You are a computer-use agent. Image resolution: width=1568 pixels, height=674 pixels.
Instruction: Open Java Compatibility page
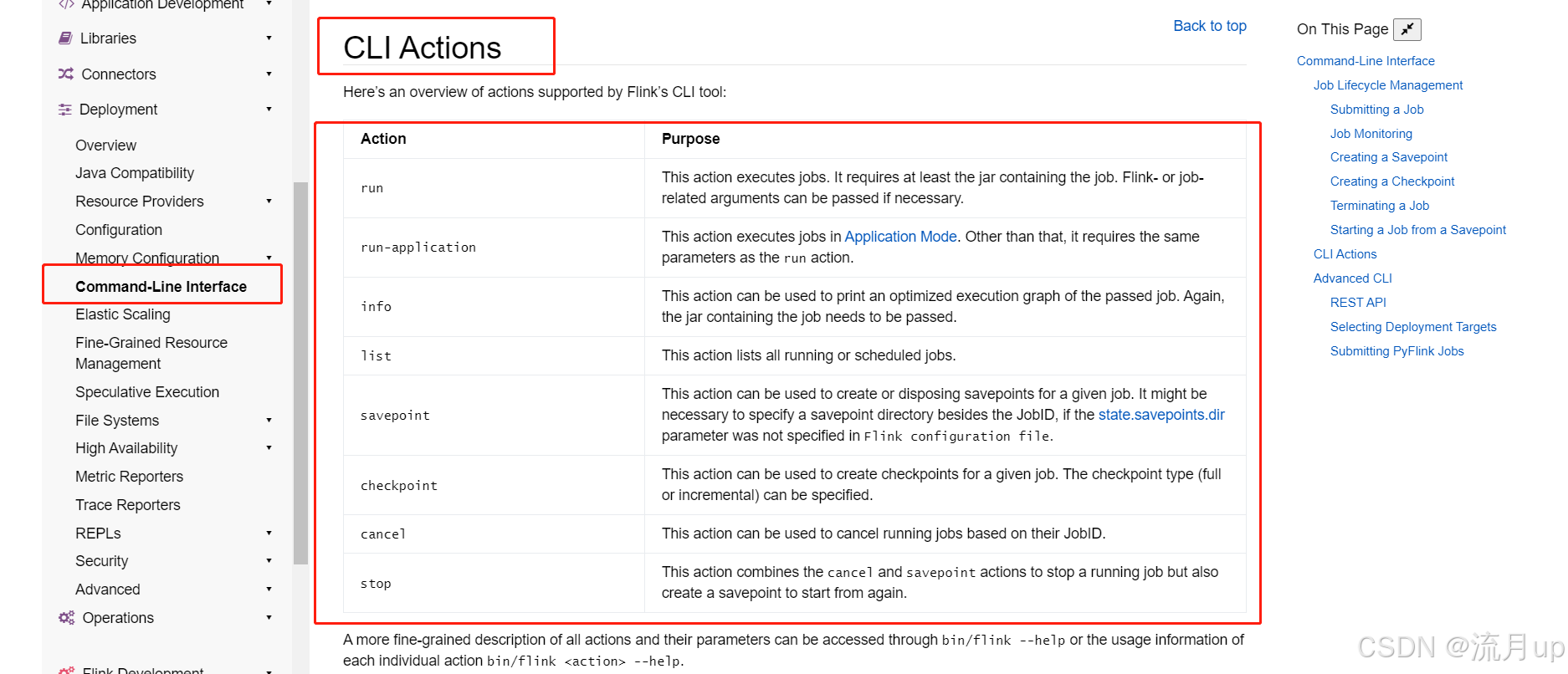(x=135, y=173)
